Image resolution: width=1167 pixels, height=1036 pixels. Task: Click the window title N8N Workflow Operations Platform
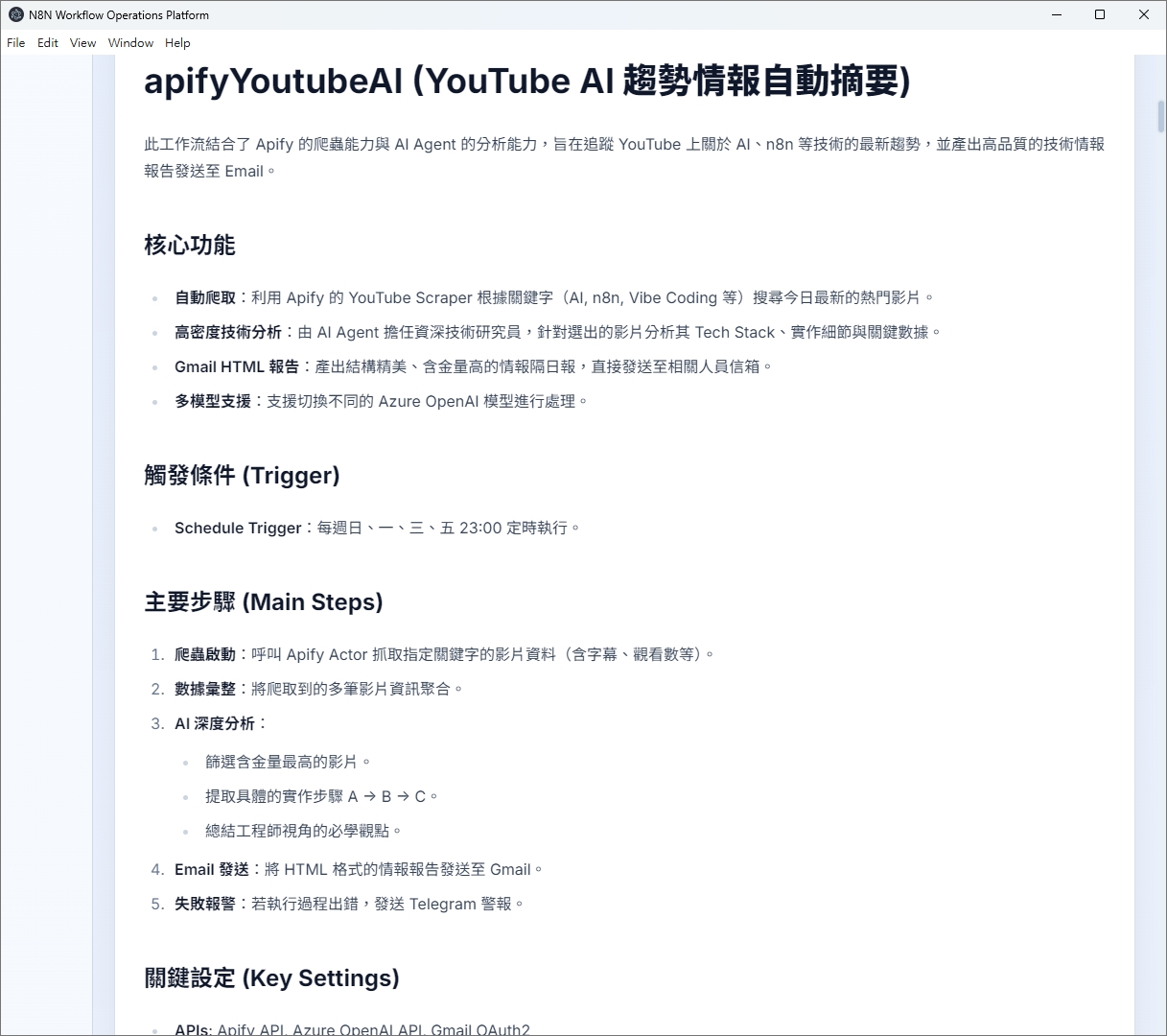click(x=119, y=14)
